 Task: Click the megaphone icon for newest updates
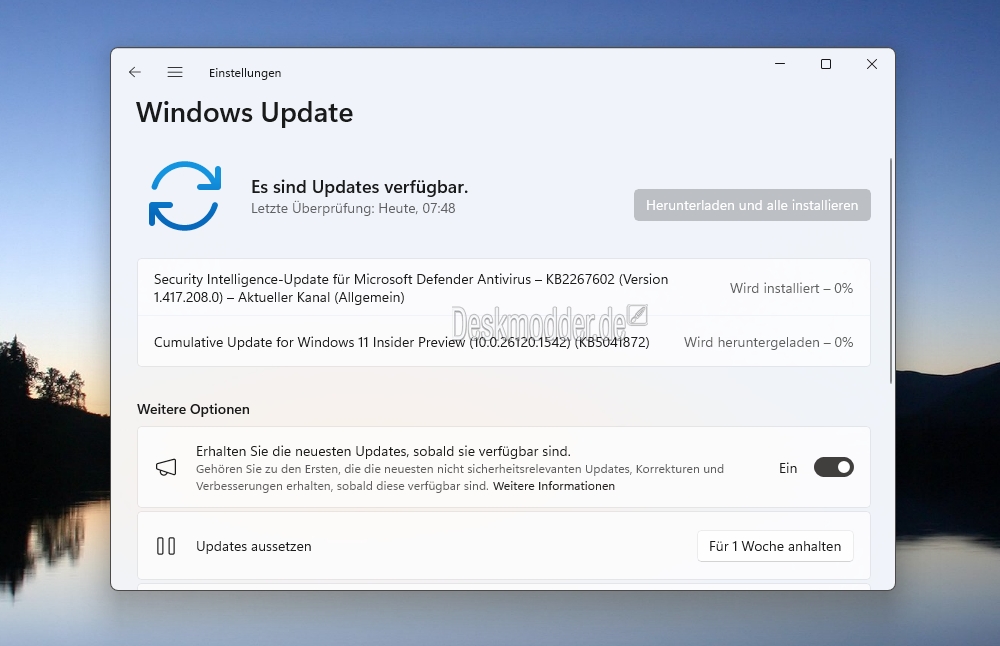[x=166, y=467]
